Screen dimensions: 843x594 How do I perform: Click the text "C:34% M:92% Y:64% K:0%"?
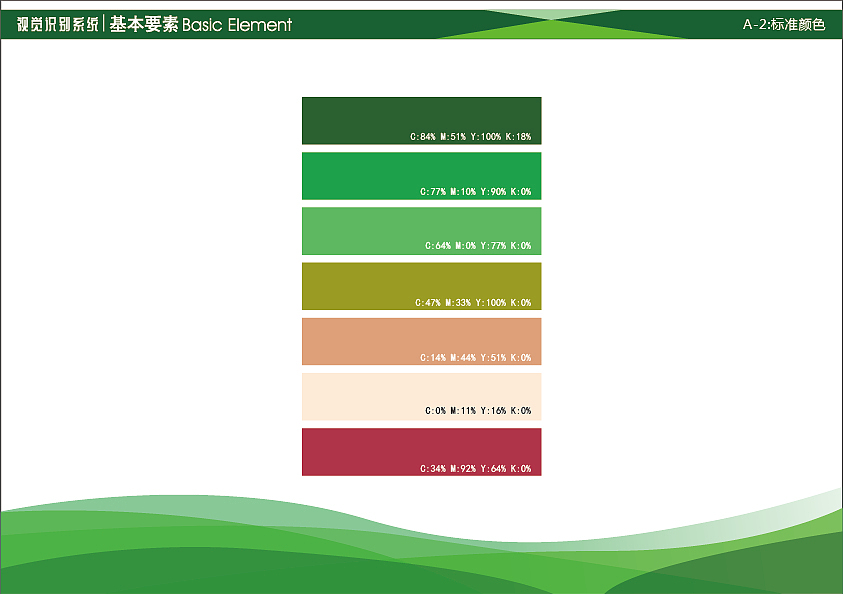tap(475, 469)
